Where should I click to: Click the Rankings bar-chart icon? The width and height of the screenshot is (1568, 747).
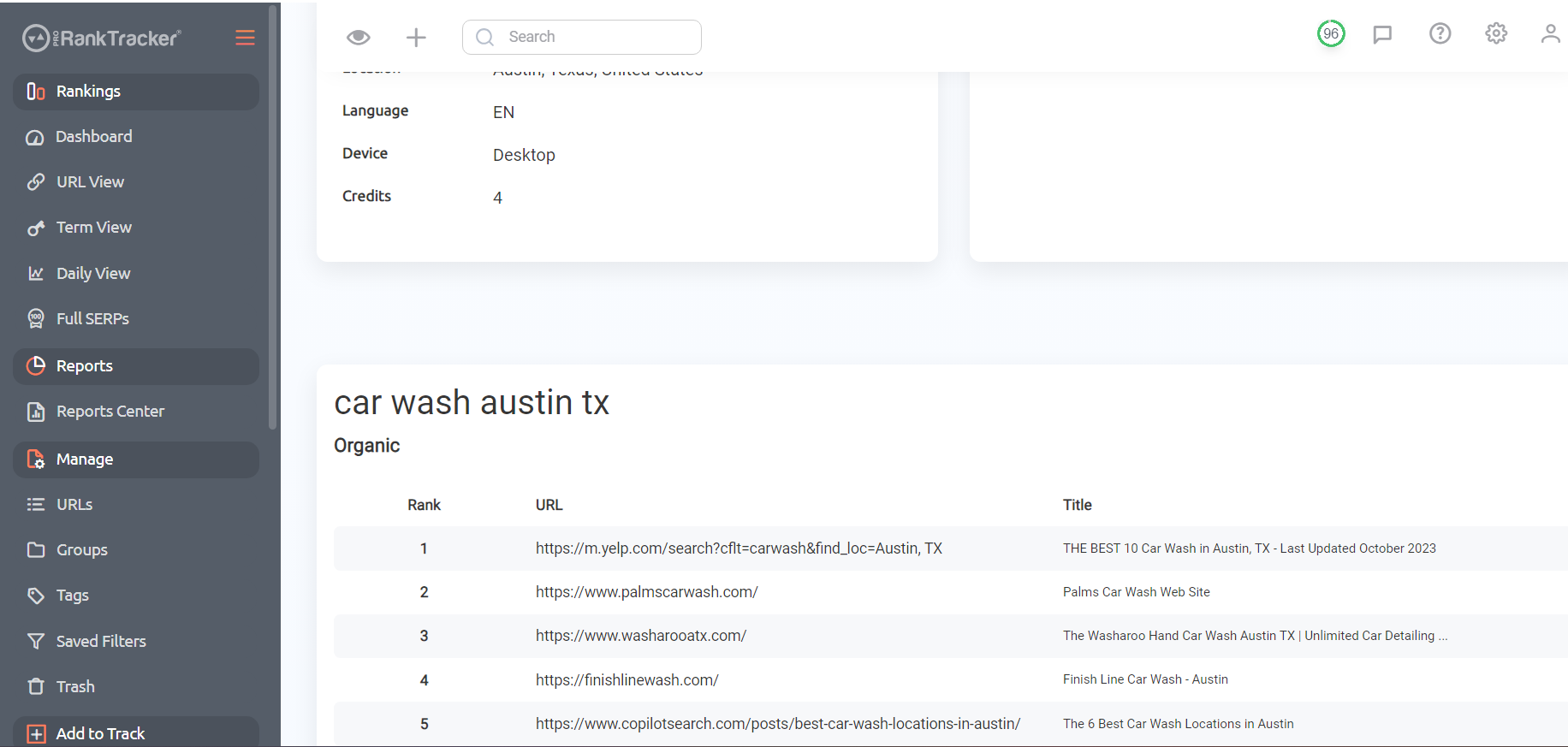36,92
